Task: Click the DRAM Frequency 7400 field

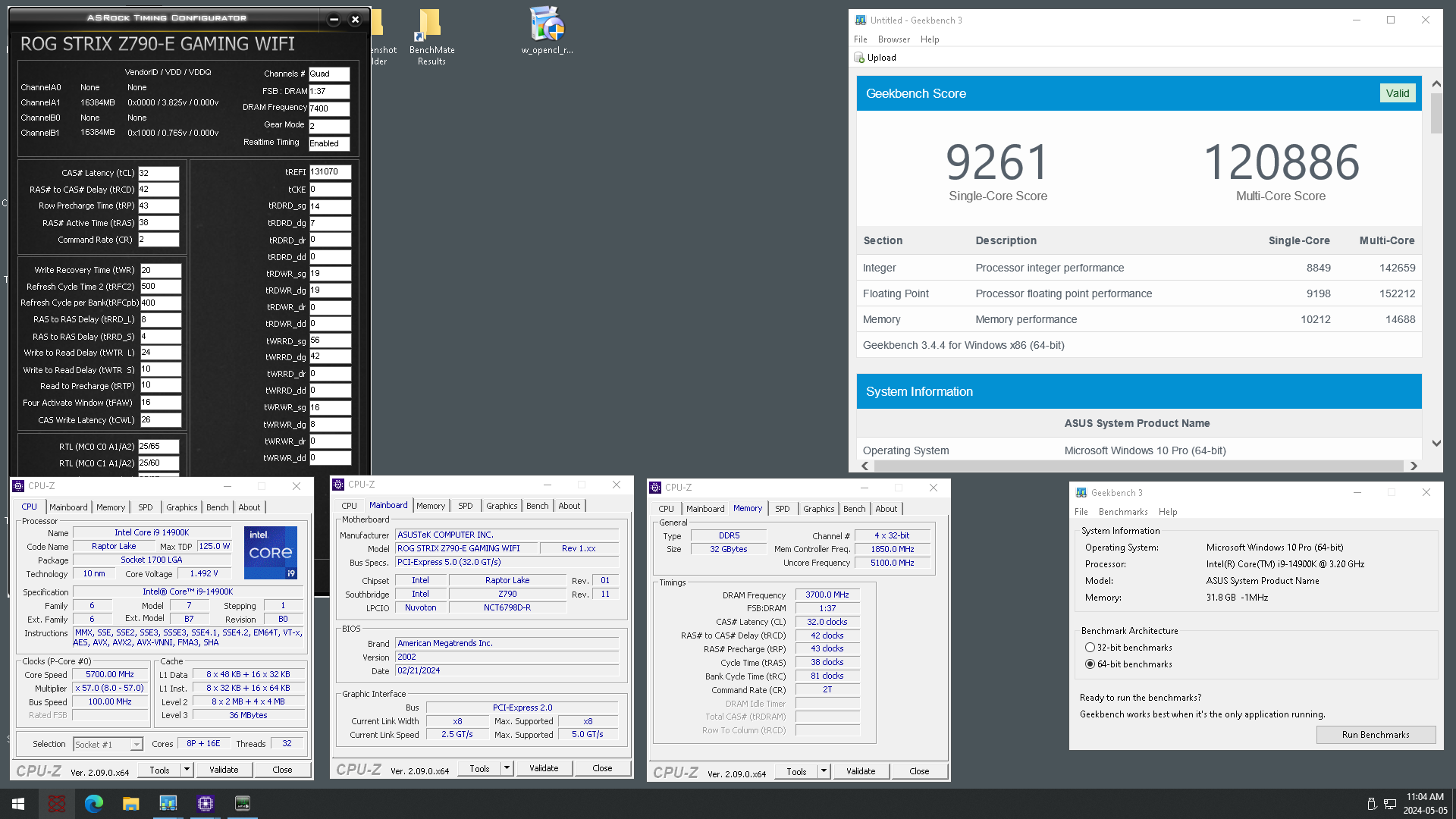Action: [x=329, y=108]
